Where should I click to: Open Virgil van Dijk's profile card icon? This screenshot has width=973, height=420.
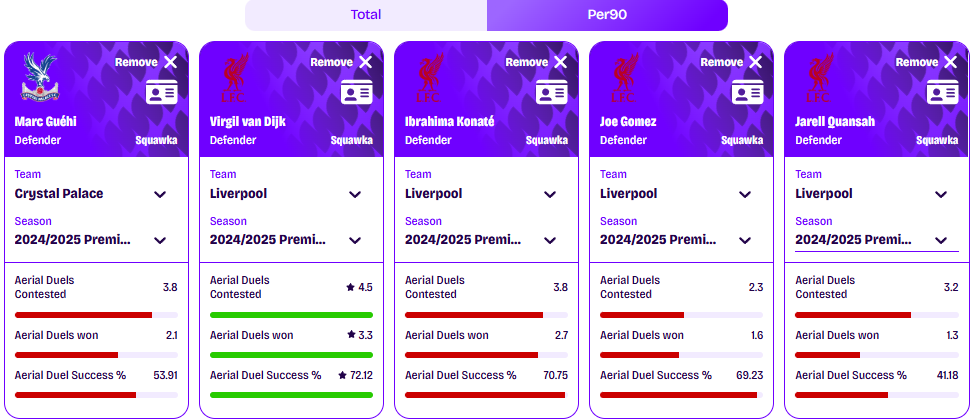pos(356,92)
